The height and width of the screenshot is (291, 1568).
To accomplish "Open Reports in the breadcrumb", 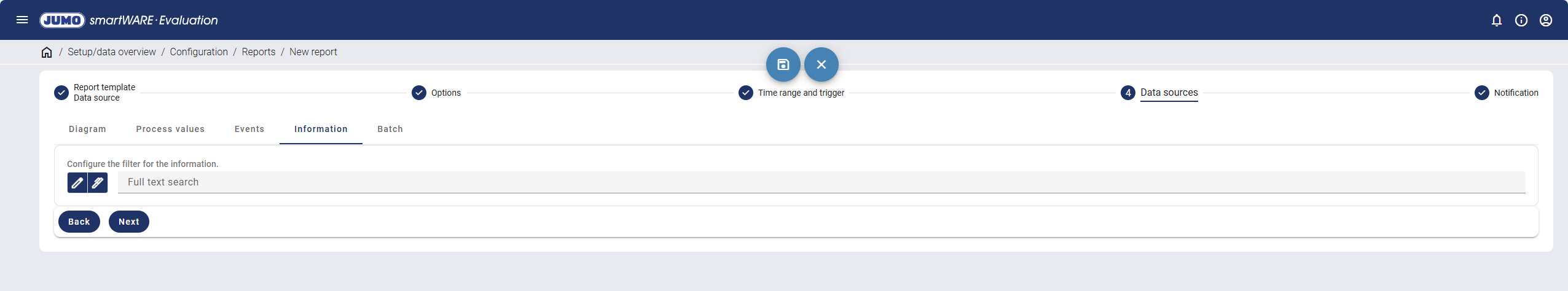I will coord(259,52).
